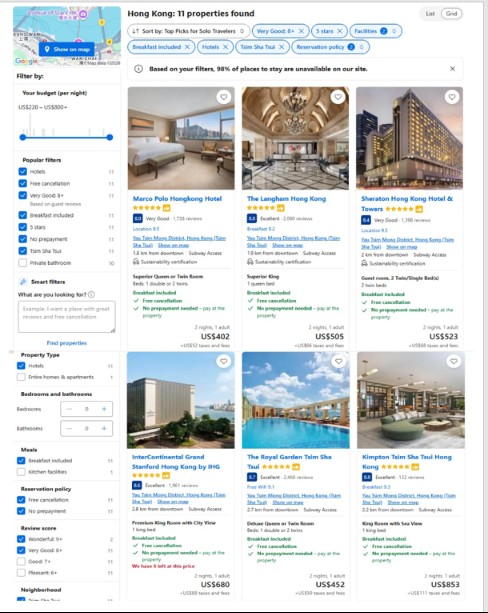Click 'We have 6 left at this price' notice

click(163, 566)
